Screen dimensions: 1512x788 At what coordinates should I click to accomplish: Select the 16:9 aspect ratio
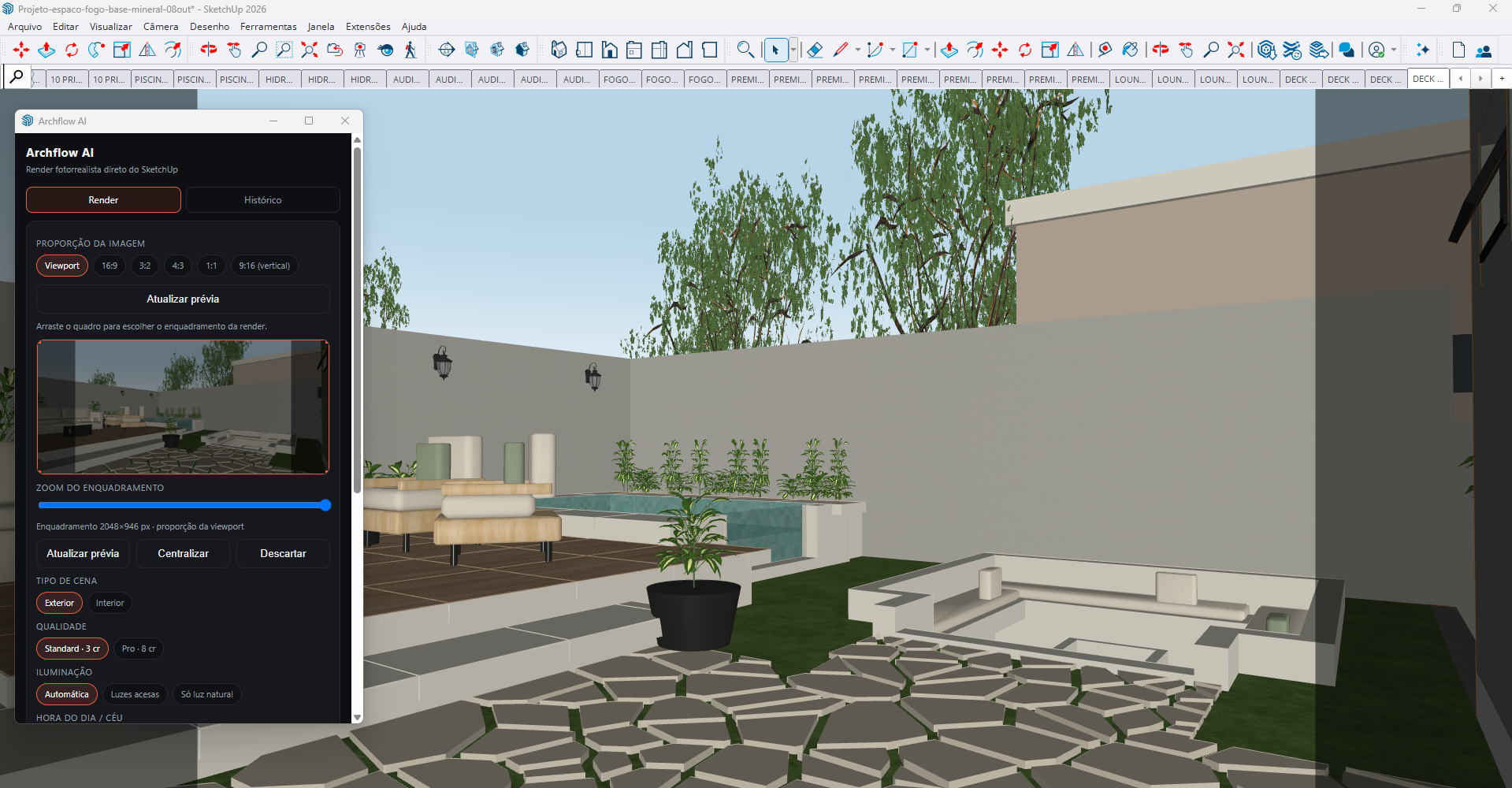click(x=110, y=266)
